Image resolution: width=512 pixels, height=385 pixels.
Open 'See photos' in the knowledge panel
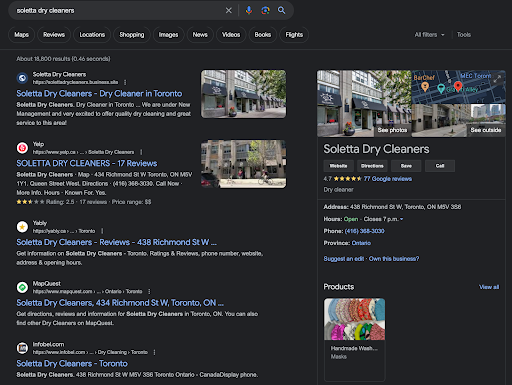coord(392,130)
